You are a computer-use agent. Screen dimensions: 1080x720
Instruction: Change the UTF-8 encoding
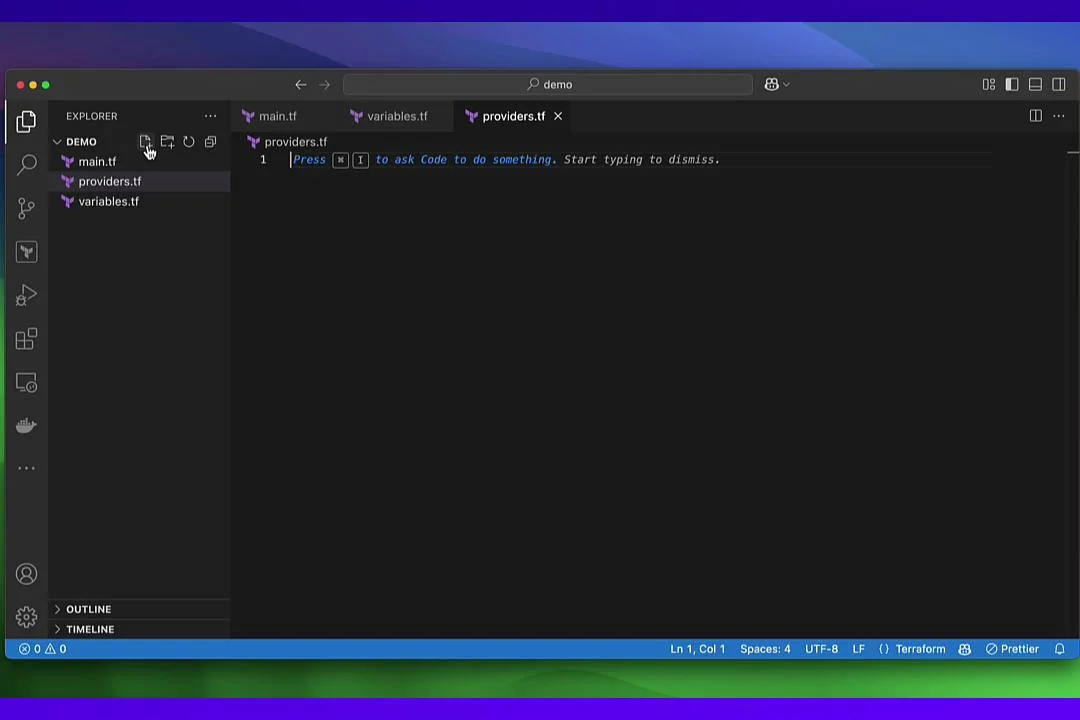[x=822, y=649]
